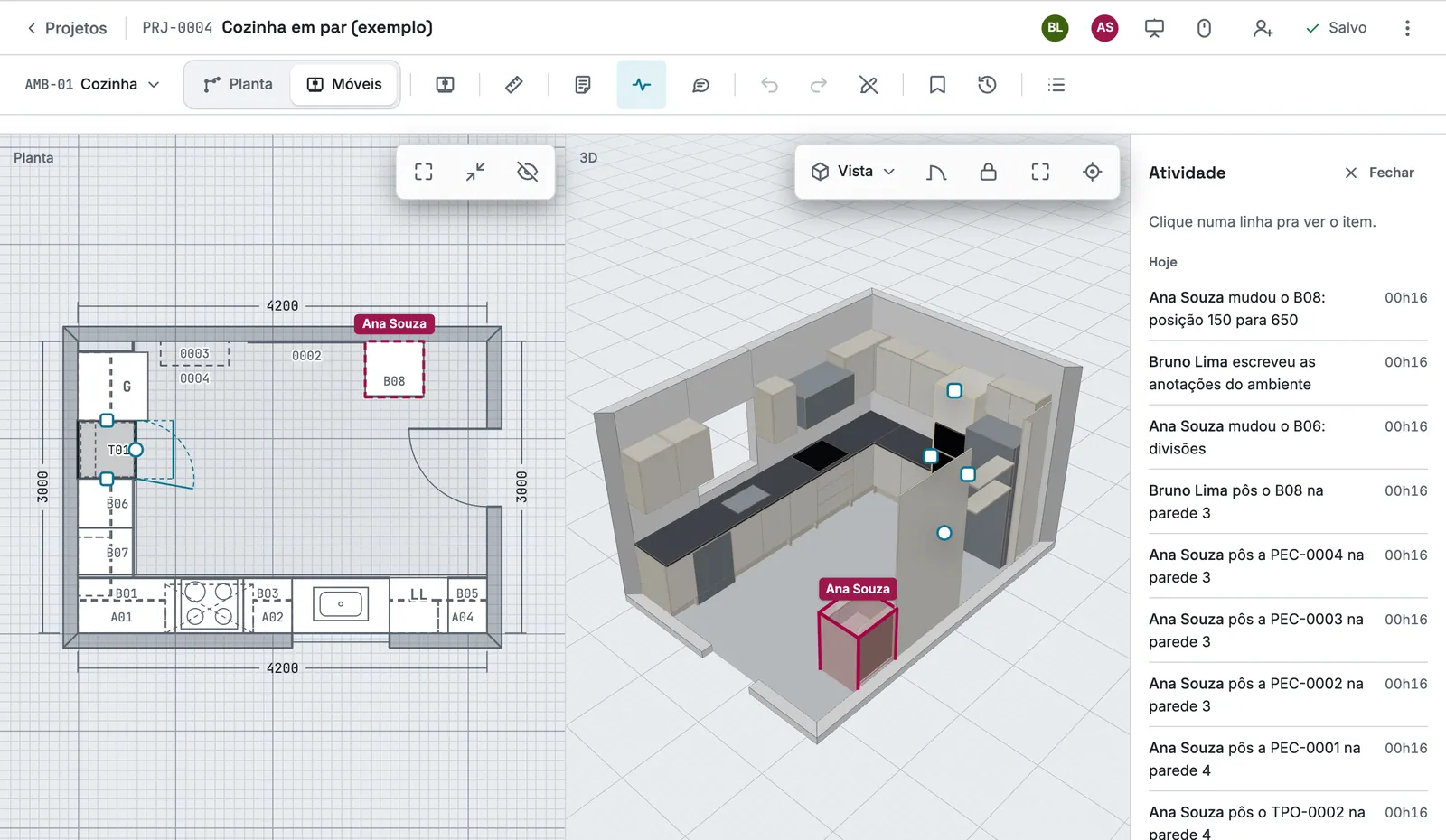Select activity 'Ana Souza pôs a PEC-0004'
Viewport: 1446px width, 840px height.
pyautogui.click(x=1288, y=566)
